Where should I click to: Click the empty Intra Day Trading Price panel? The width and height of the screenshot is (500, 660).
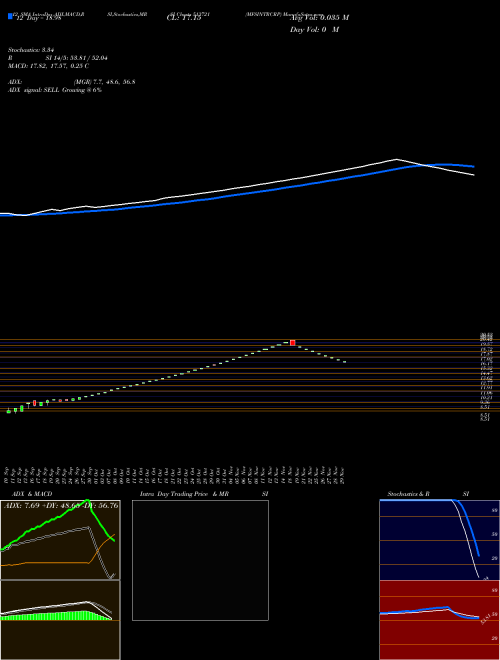200,560
